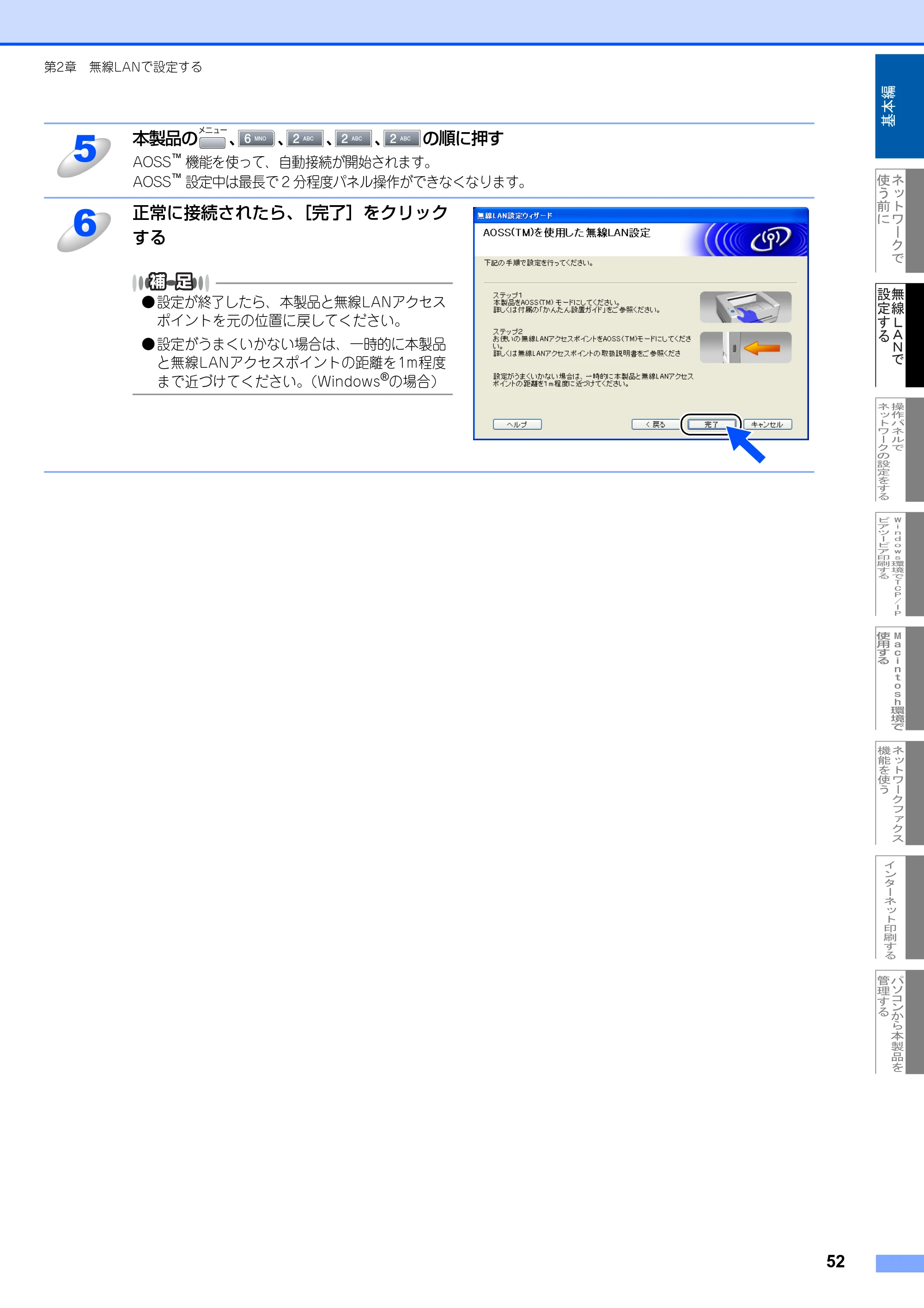Click the heading AOSS(TM)を使用した無線LAN設定
The image size is (924, 1308).
click(566, 233)
